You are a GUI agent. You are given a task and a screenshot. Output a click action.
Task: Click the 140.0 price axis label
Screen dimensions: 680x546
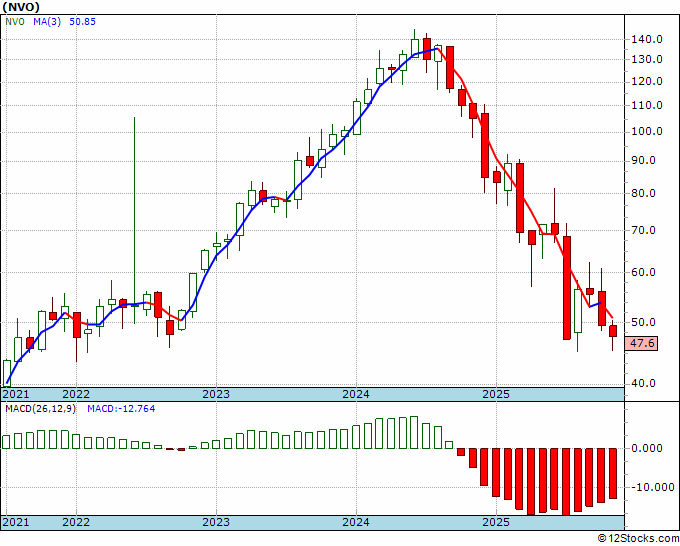(x=647, y=39)
